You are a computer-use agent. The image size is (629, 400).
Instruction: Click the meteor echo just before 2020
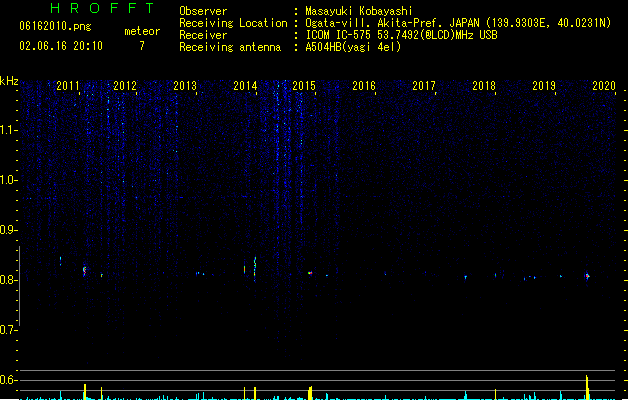[587, 276]
